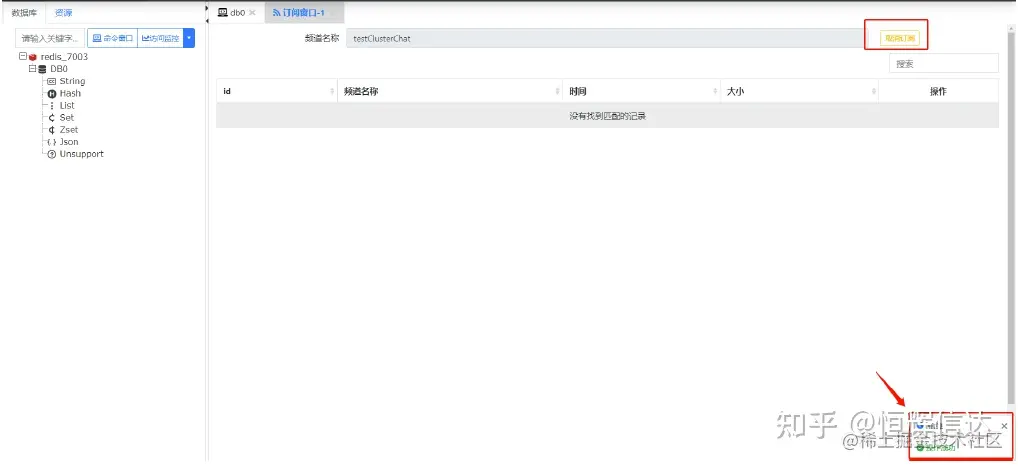Select the 订阅窗口-1 tab
The image size is (1018, 466).
coord(304,12)
